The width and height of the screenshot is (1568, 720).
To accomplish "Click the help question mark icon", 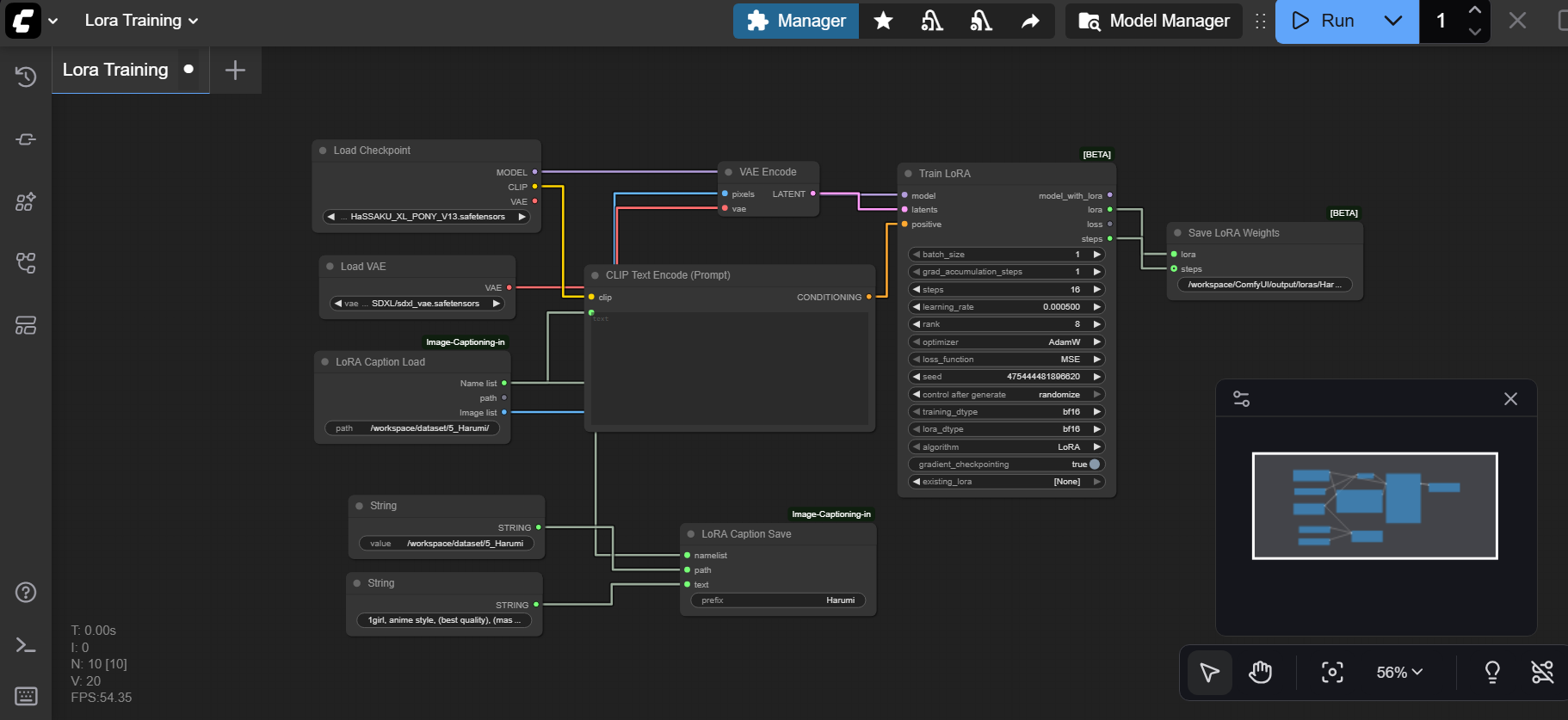I will (26, 593).
